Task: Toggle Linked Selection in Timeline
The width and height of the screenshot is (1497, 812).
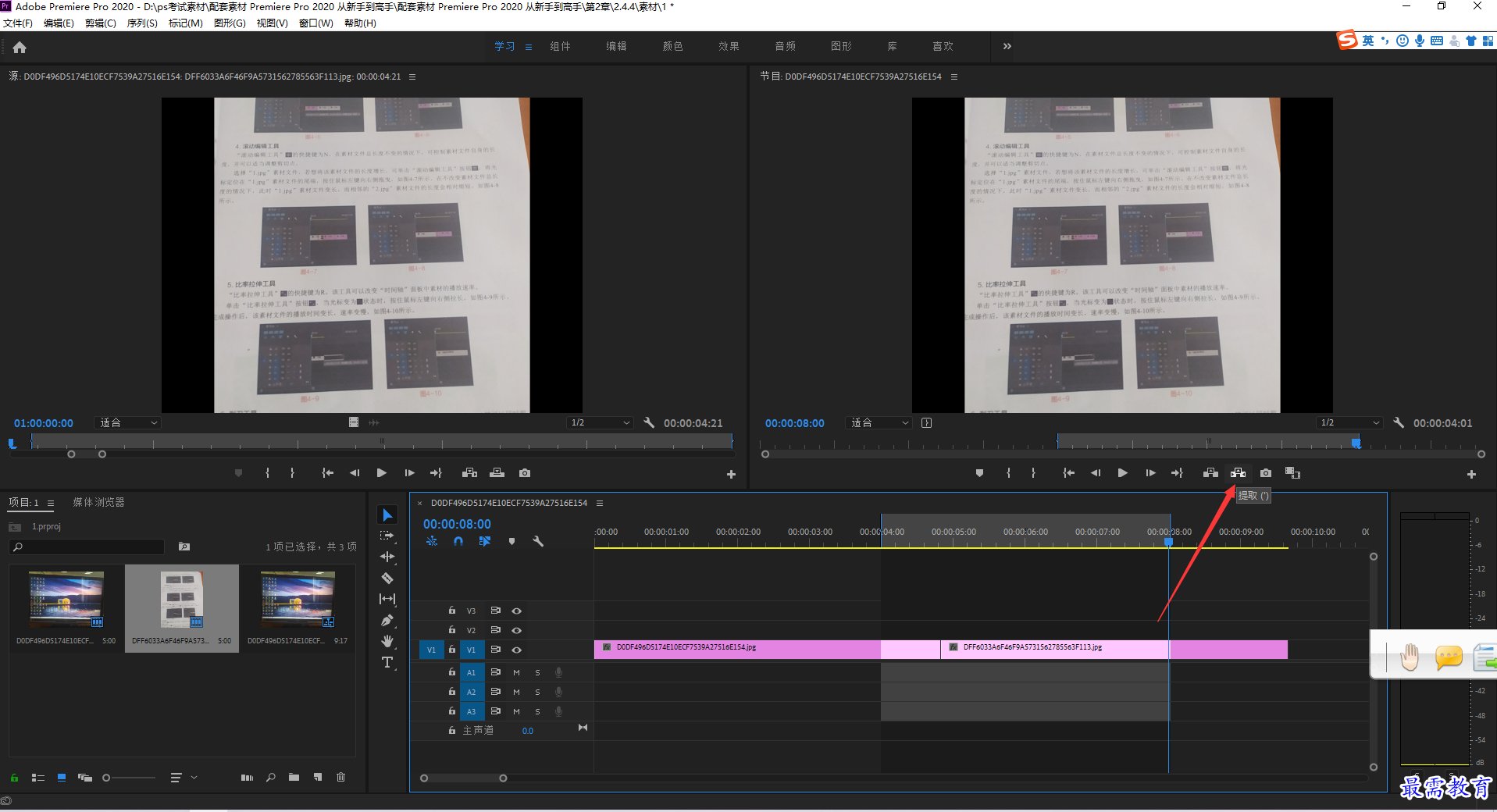Action: pyautogui.click(x=485, y=541)
